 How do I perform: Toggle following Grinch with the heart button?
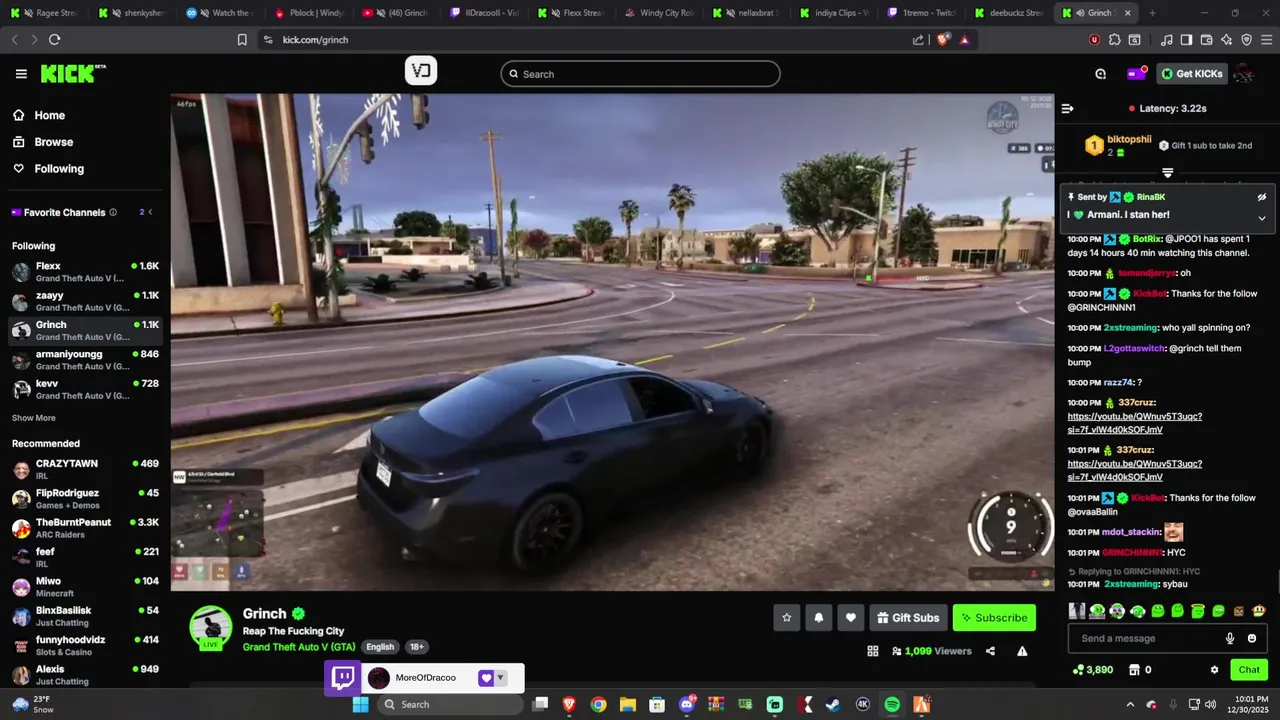point(850,618)
